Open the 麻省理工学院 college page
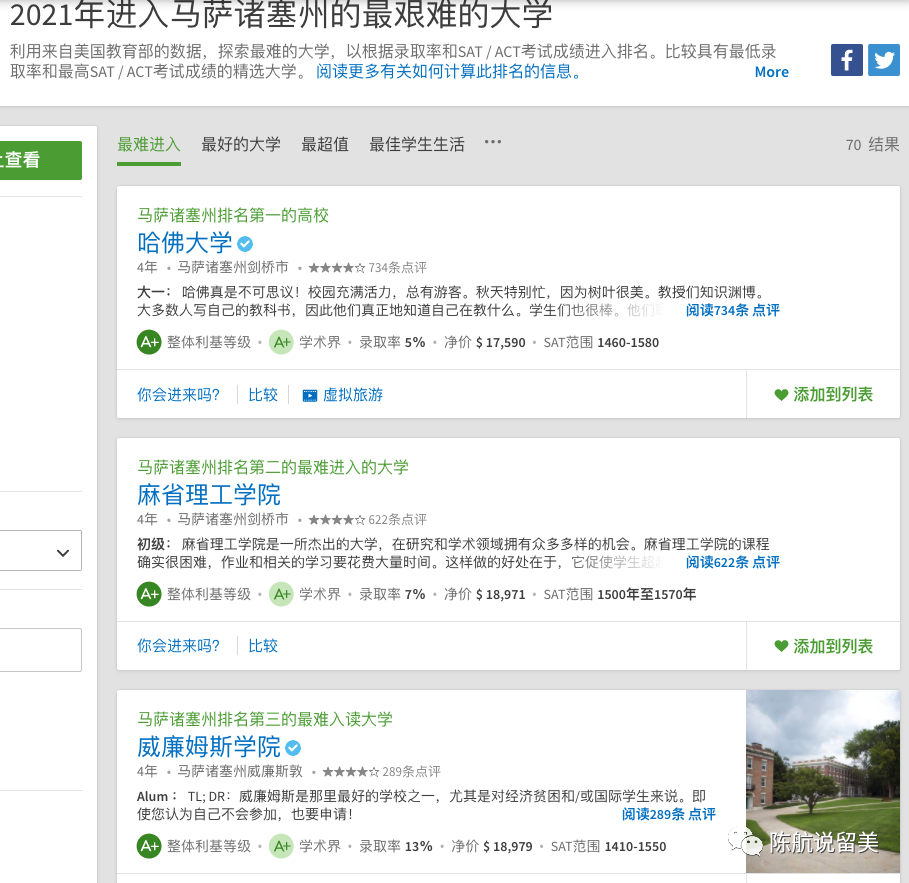 [x=209, y=495]
